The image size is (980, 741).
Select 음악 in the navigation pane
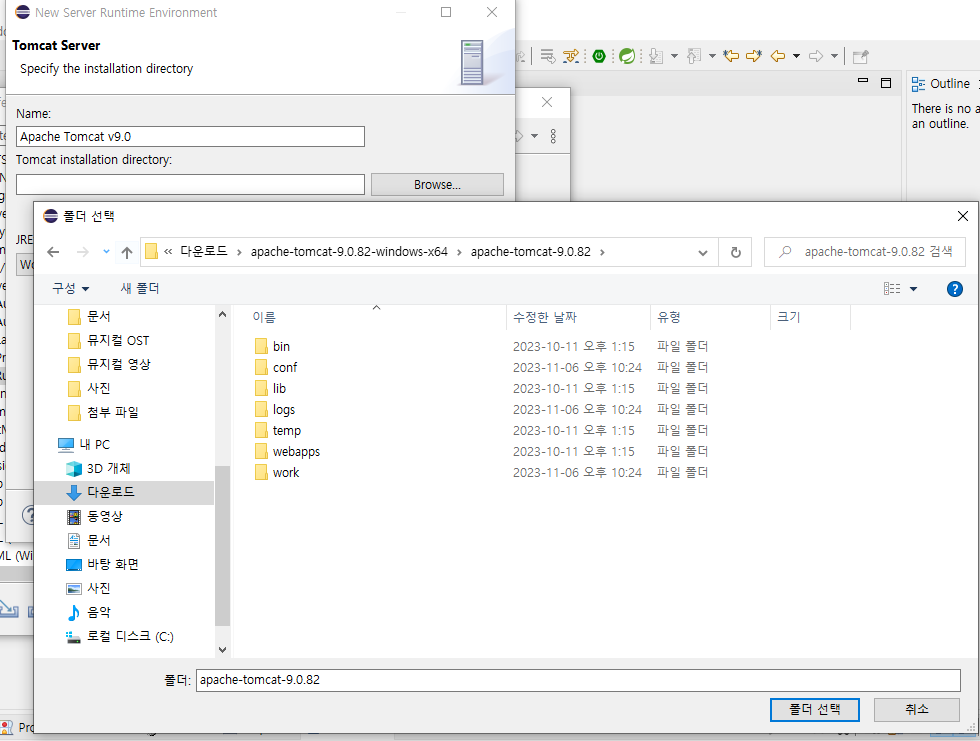tap(99, 612)
